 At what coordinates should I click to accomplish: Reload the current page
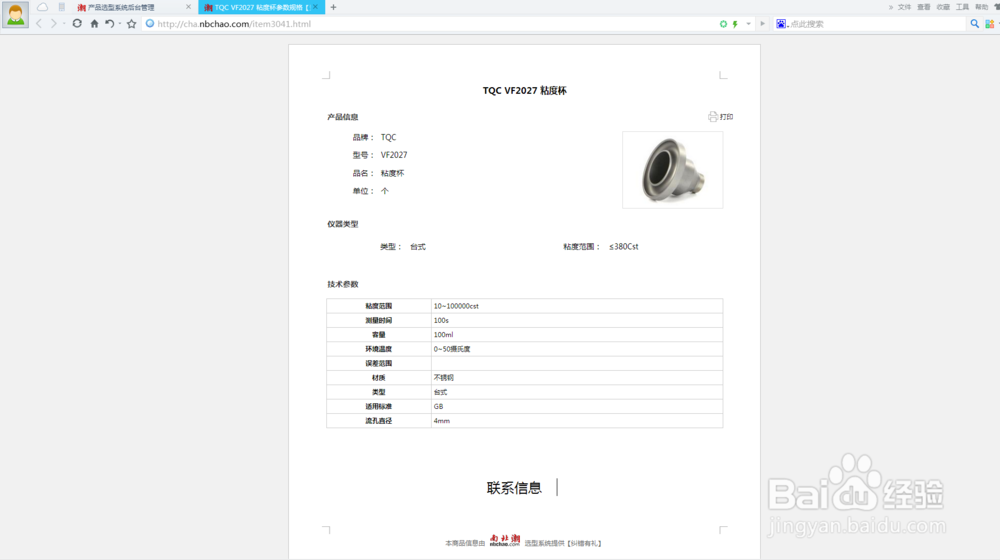point(77,24)
